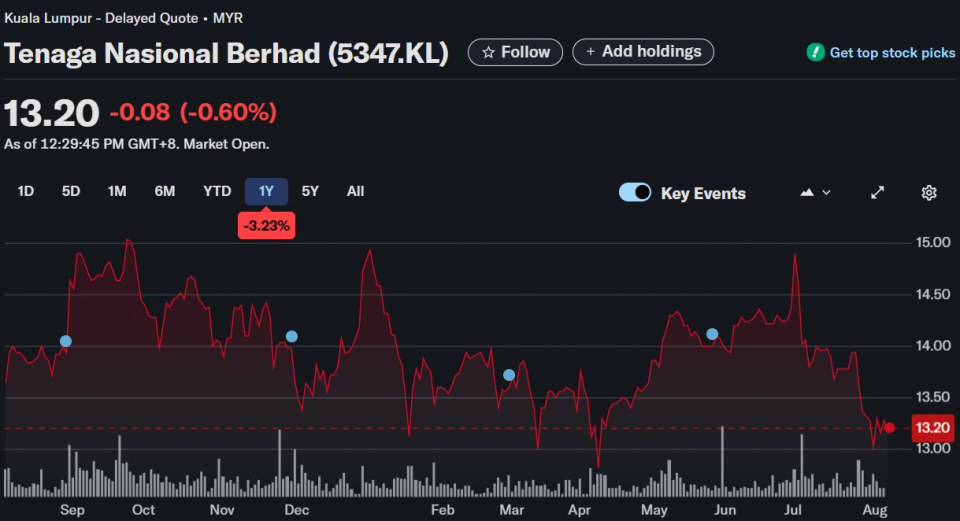This screenshot has width=960, height=521.
Task: Click the key event marker near Dec
Action: [292, 336]
